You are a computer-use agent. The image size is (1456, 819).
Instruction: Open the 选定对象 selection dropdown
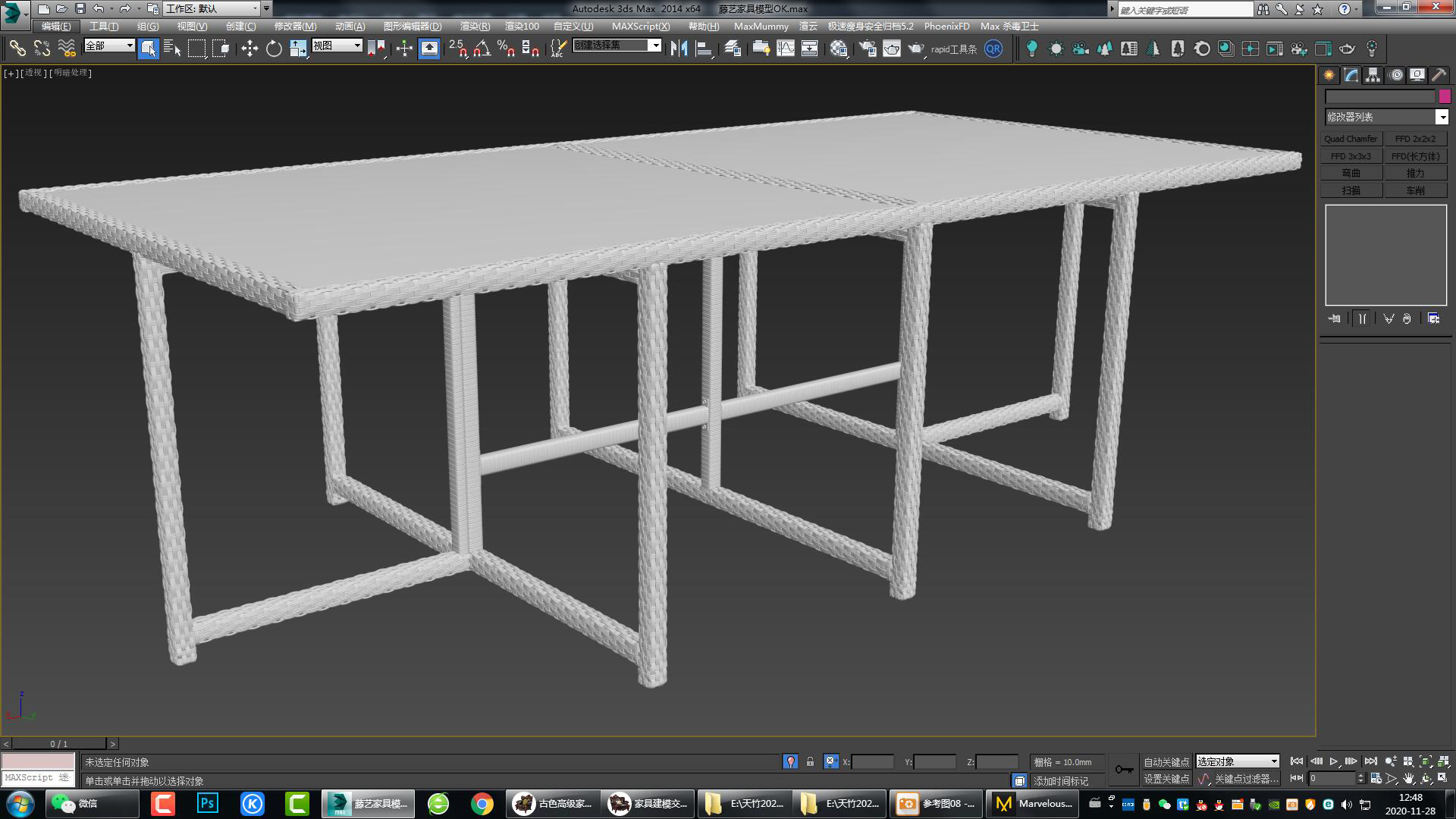click(x=1236, y=761)
